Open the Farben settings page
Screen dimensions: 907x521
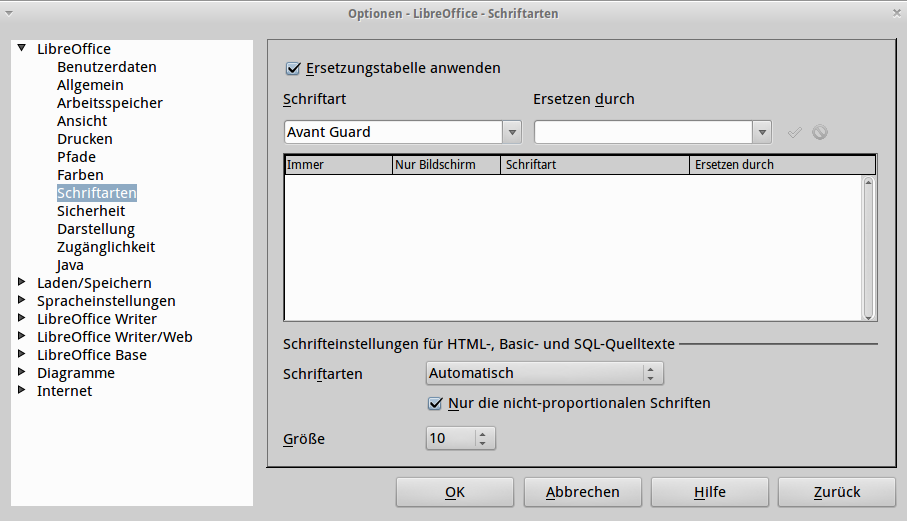pos(80,175)
